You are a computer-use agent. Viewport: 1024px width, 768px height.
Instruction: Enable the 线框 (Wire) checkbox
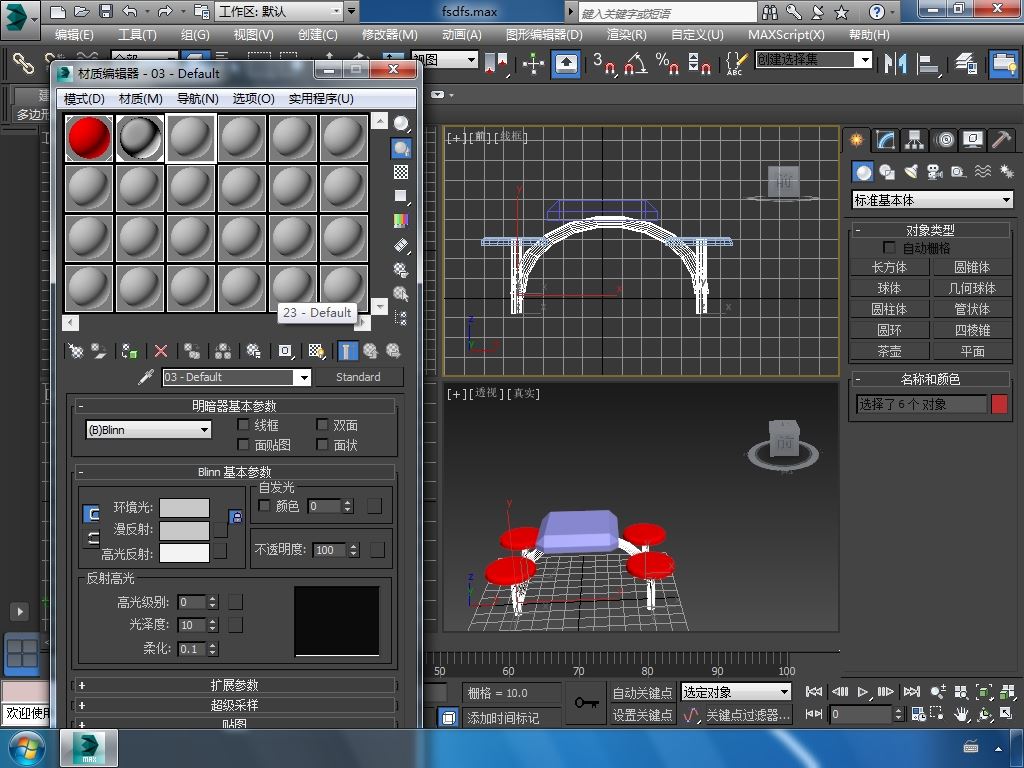[x=243, y=425]
